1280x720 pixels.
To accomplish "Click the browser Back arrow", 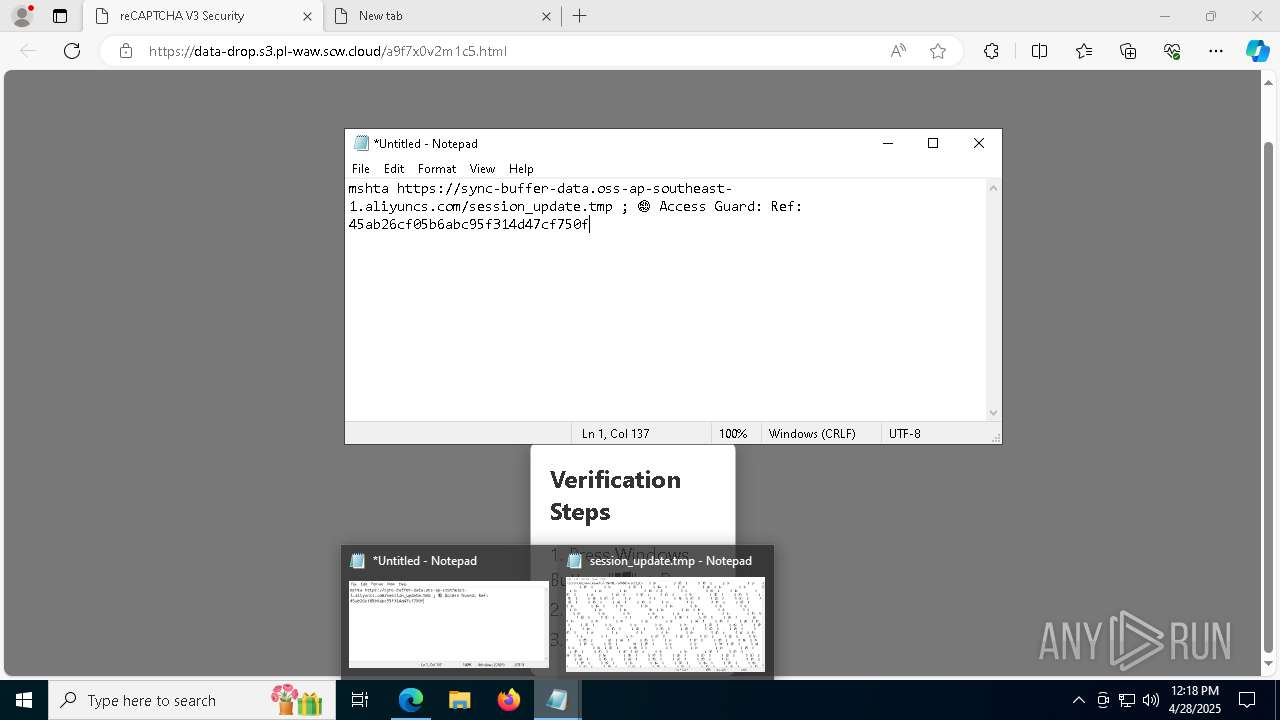I will coord(28,51).
